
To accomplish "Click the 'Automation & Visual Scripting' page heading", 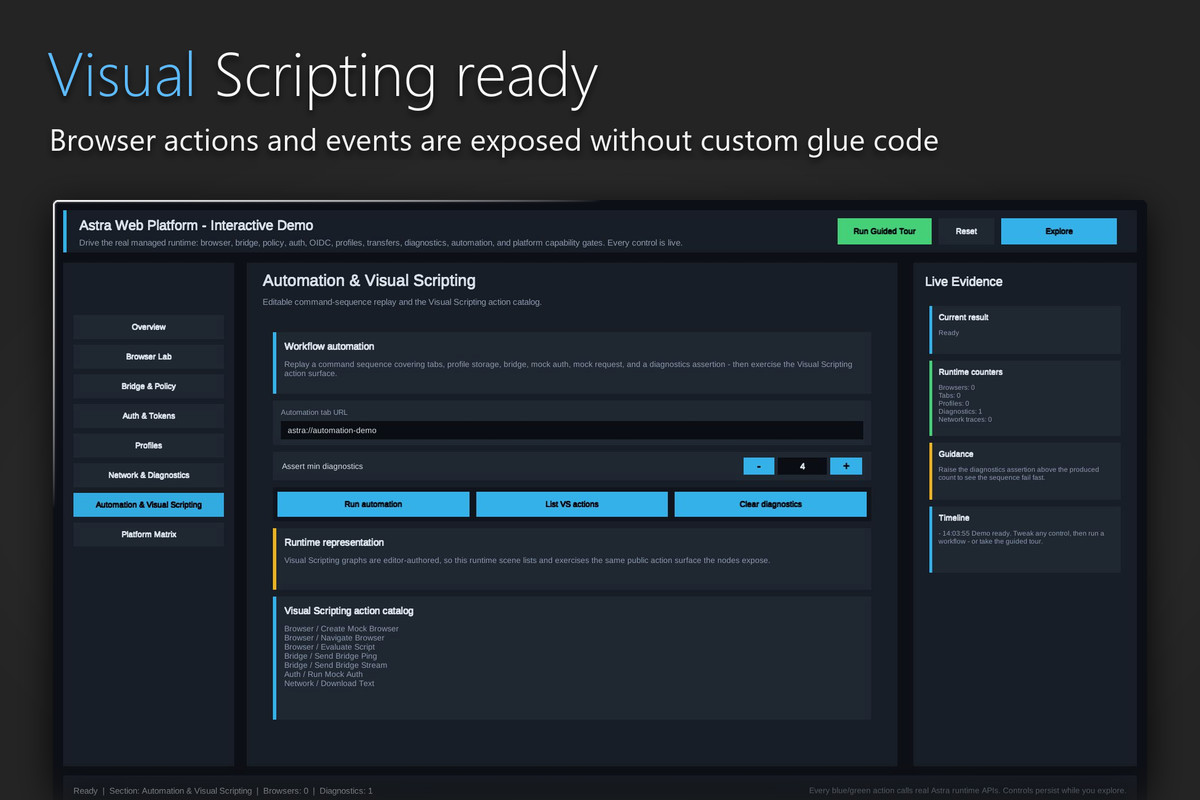I will click(x=369, y=281).
